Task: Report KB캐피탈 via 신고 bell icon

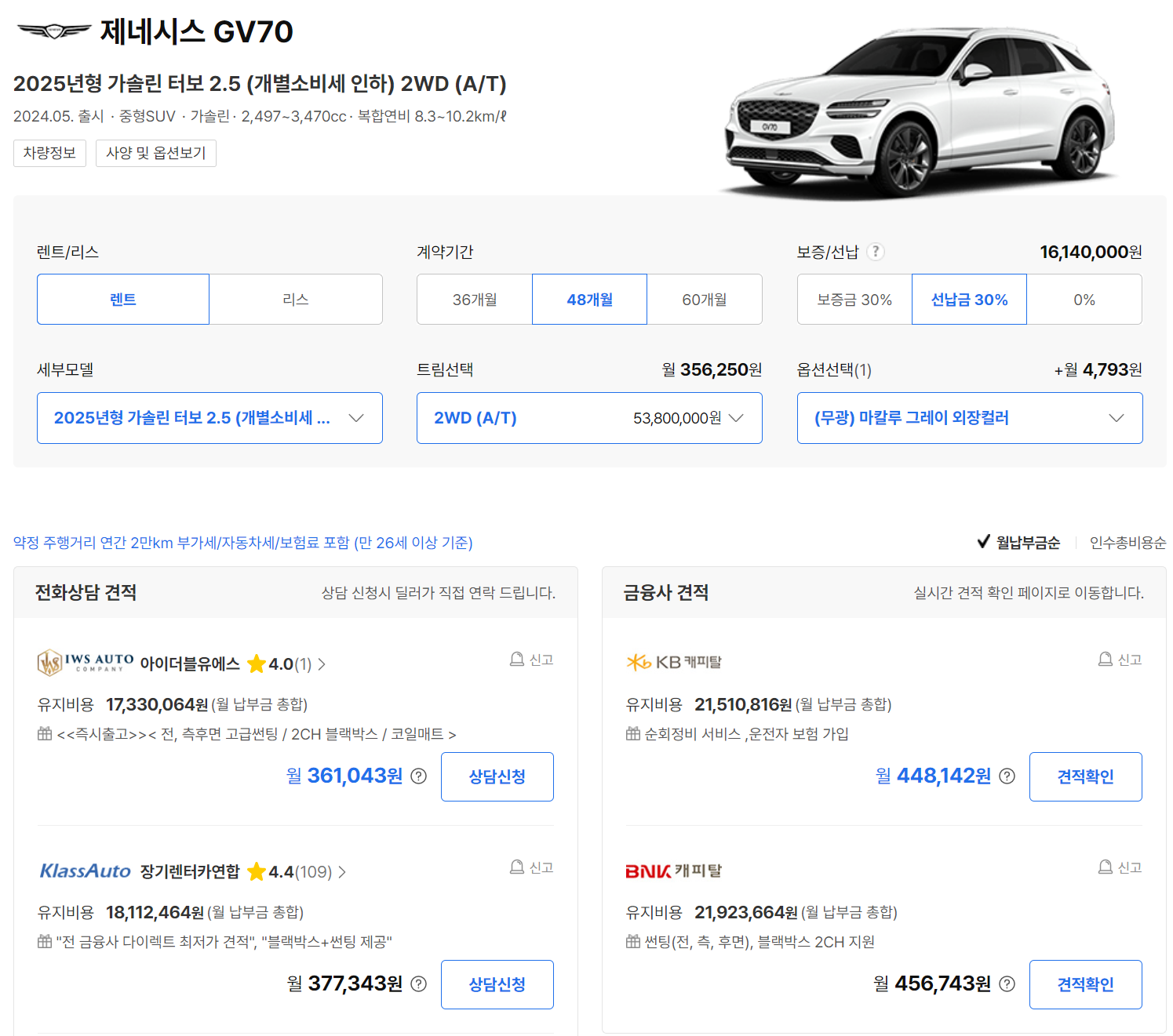Action: pyautogui.click(x=1120, y=660)
